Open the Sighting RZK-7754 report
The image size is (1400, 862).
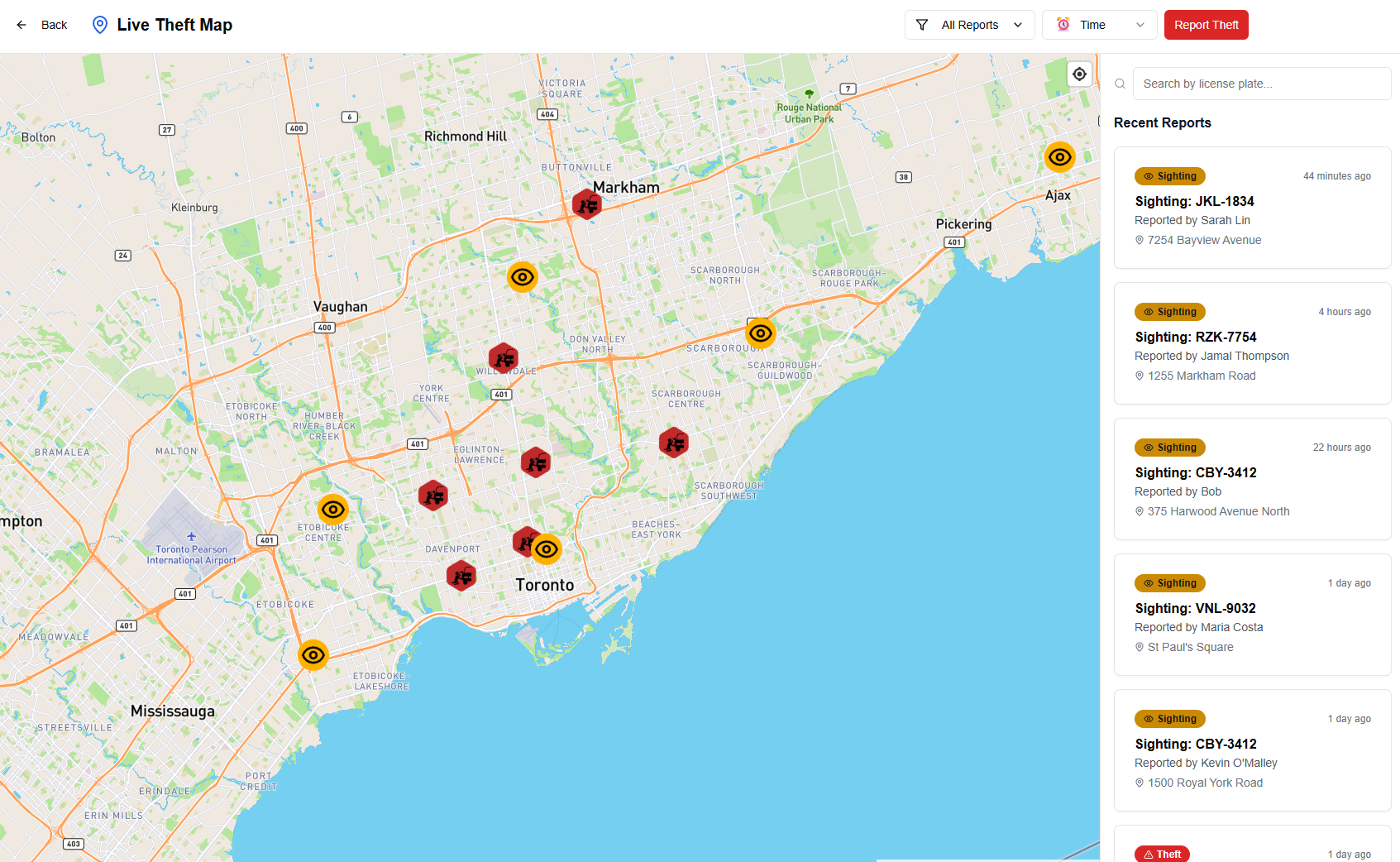click(1253, 343)
